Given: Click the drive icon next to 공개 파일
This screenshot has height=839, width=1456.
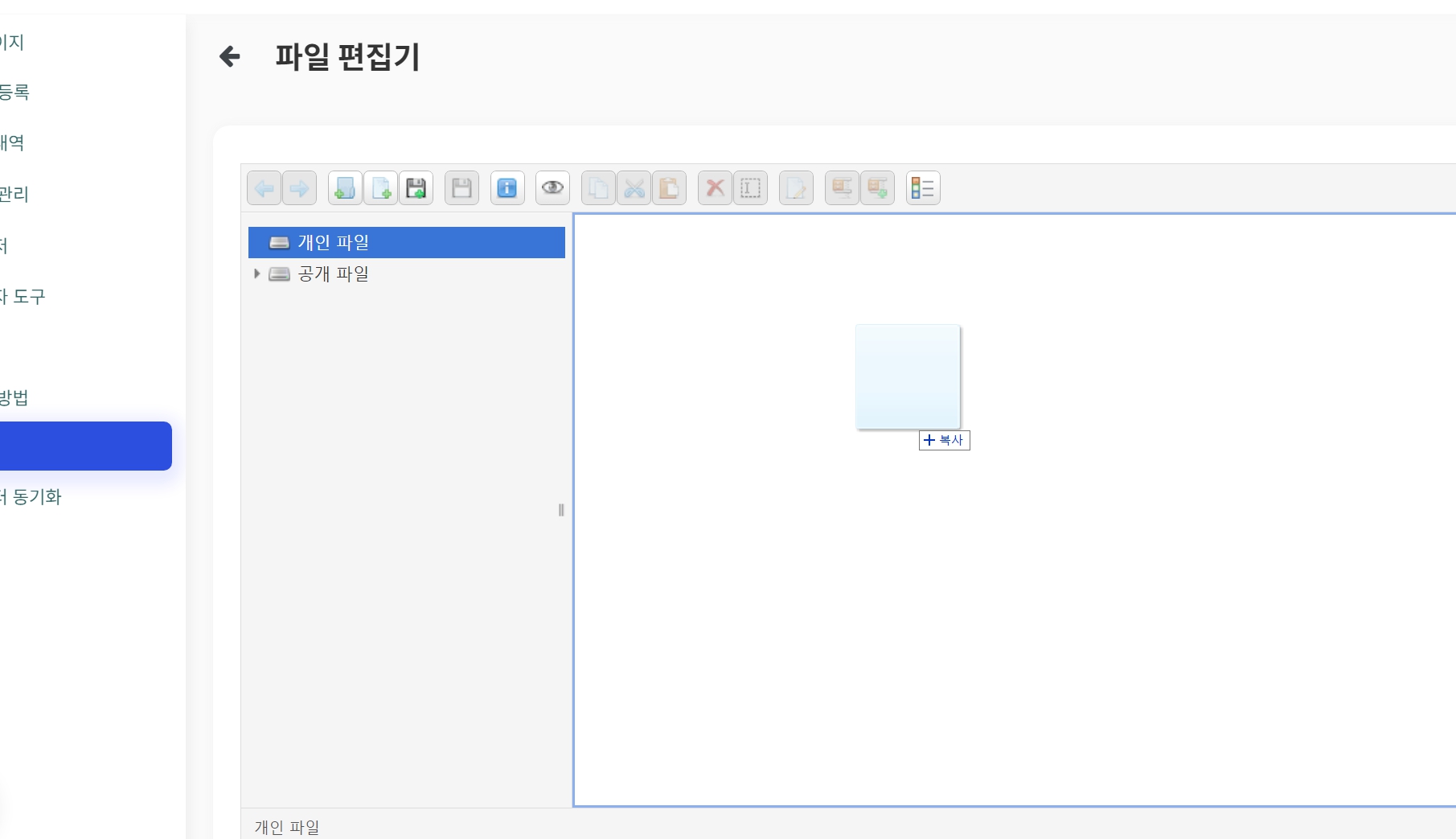Looking at the screenshot, I should [x=279, y=273].
